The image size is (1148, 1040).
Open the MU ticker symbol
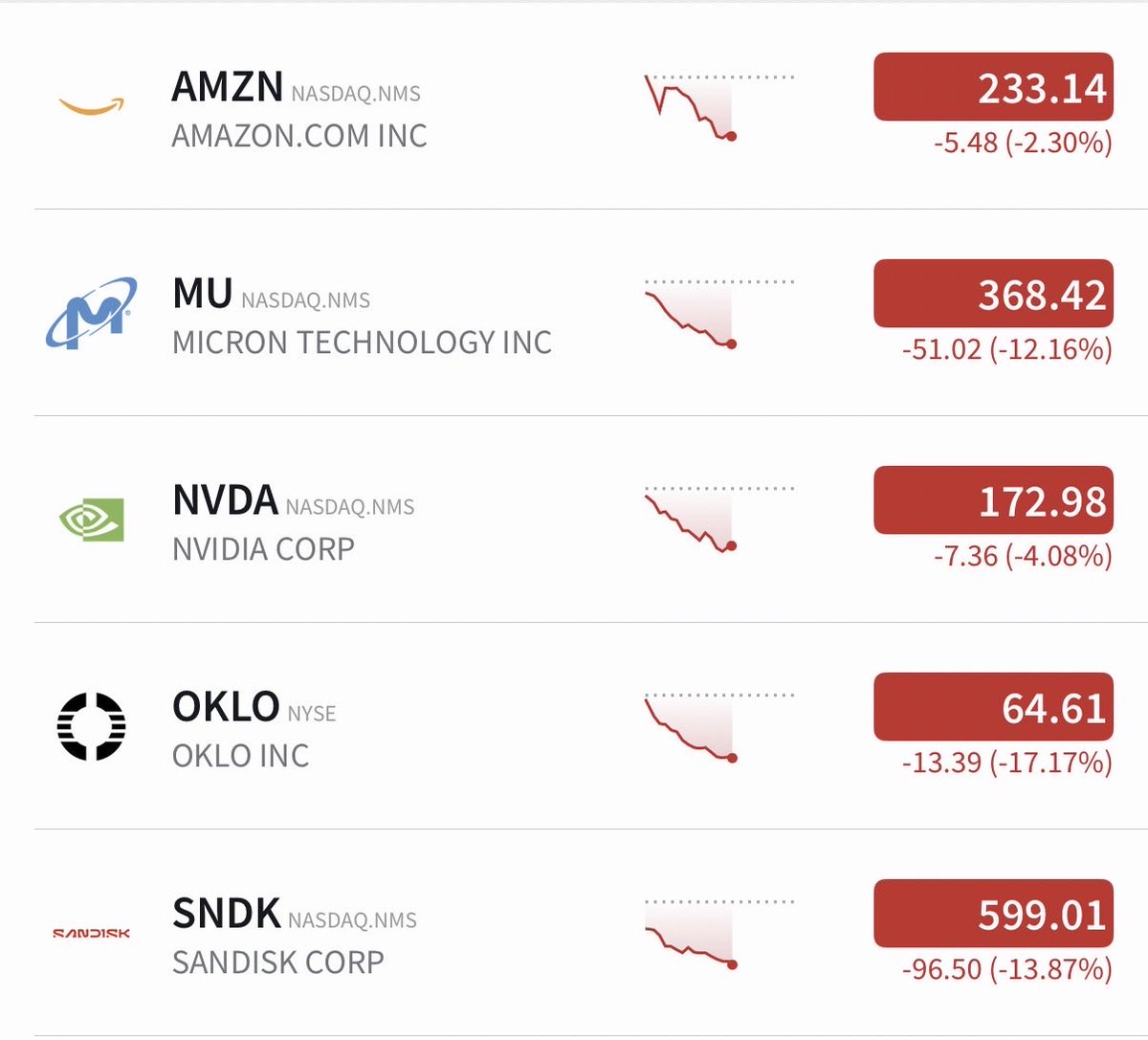(x=202, y=295)
